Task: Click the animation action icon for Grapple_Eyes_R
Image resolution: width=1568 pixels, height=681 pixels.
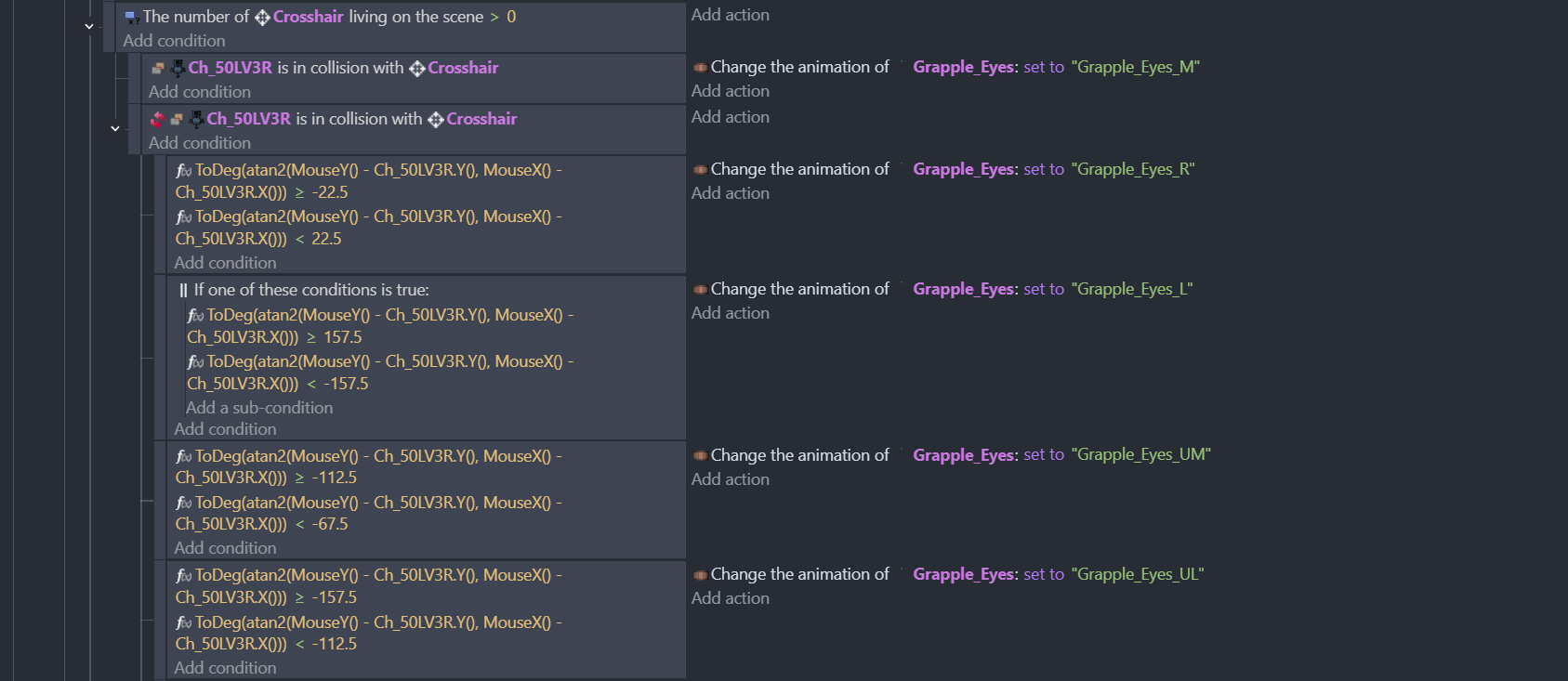Action: coord(700,169)
